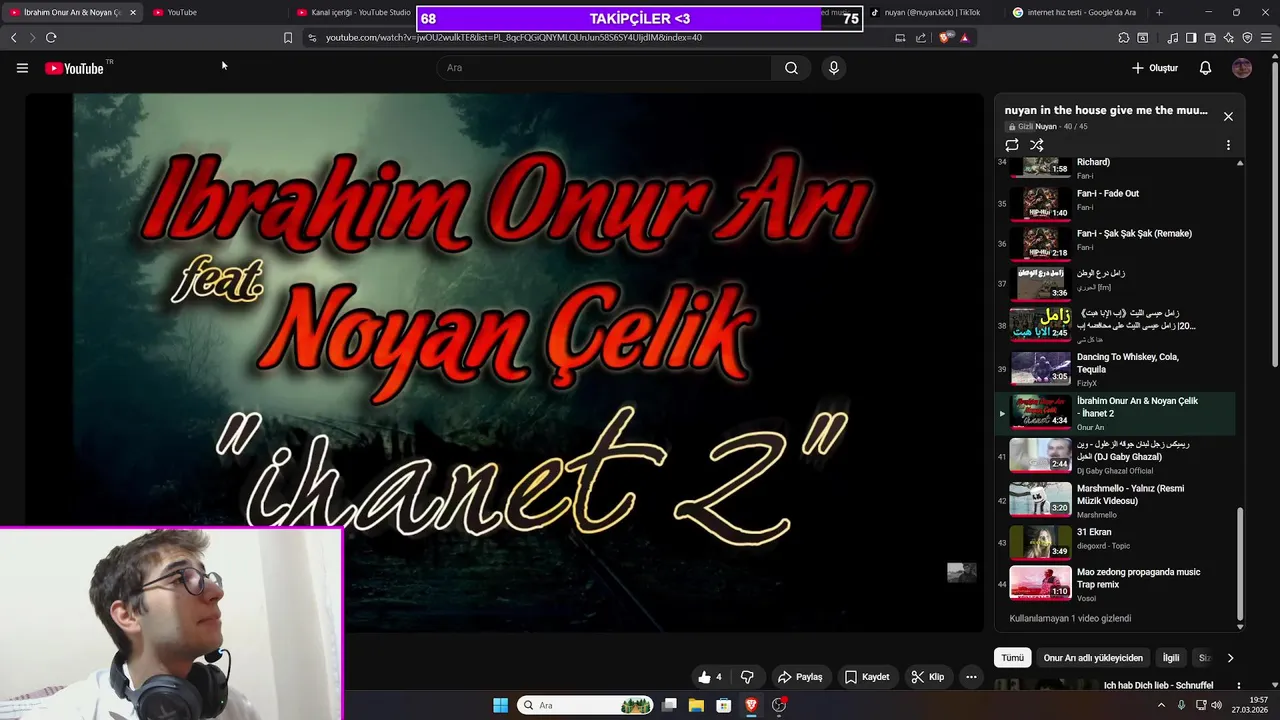Dislike the video with thumbs down

747,677
